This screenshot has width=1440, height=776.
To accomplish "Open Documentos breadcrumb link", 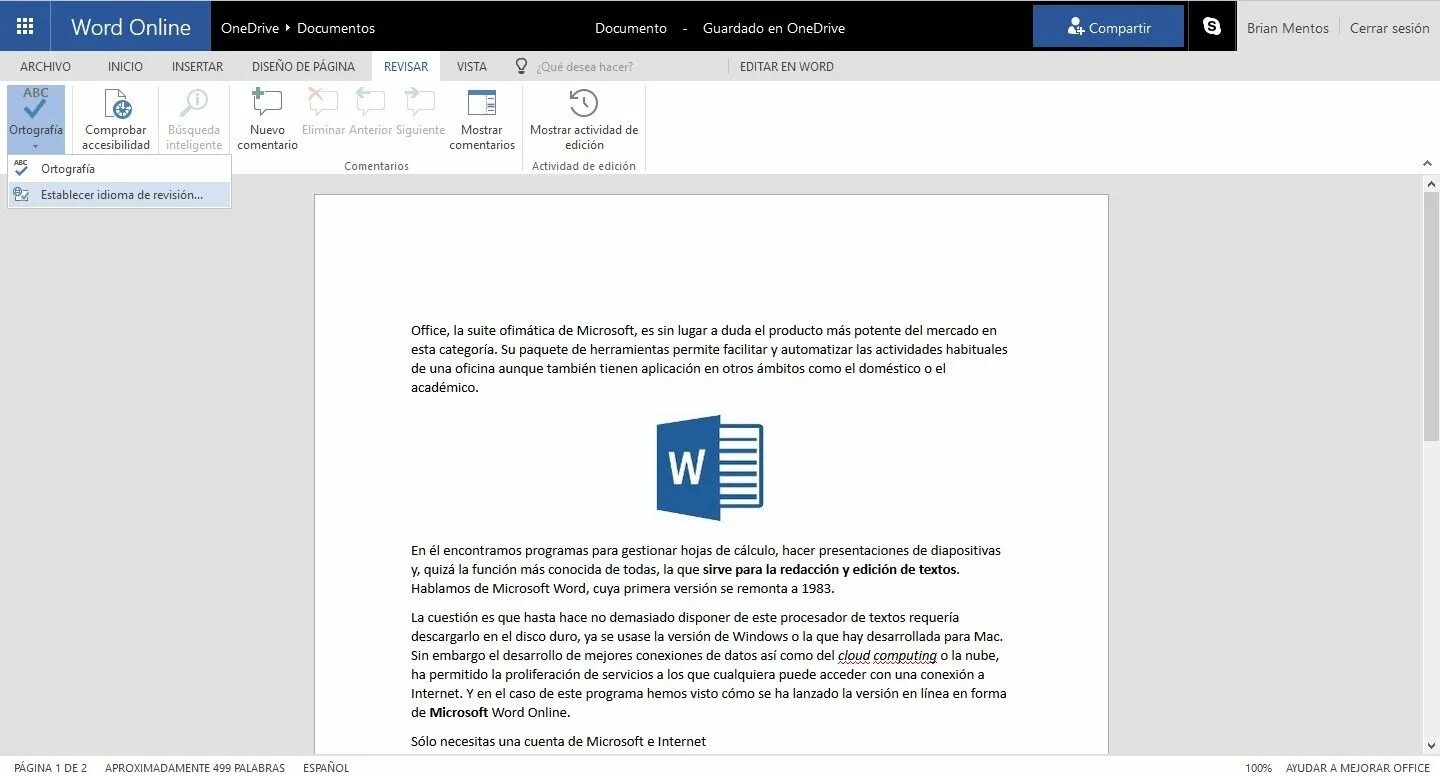I will [336, 28].
